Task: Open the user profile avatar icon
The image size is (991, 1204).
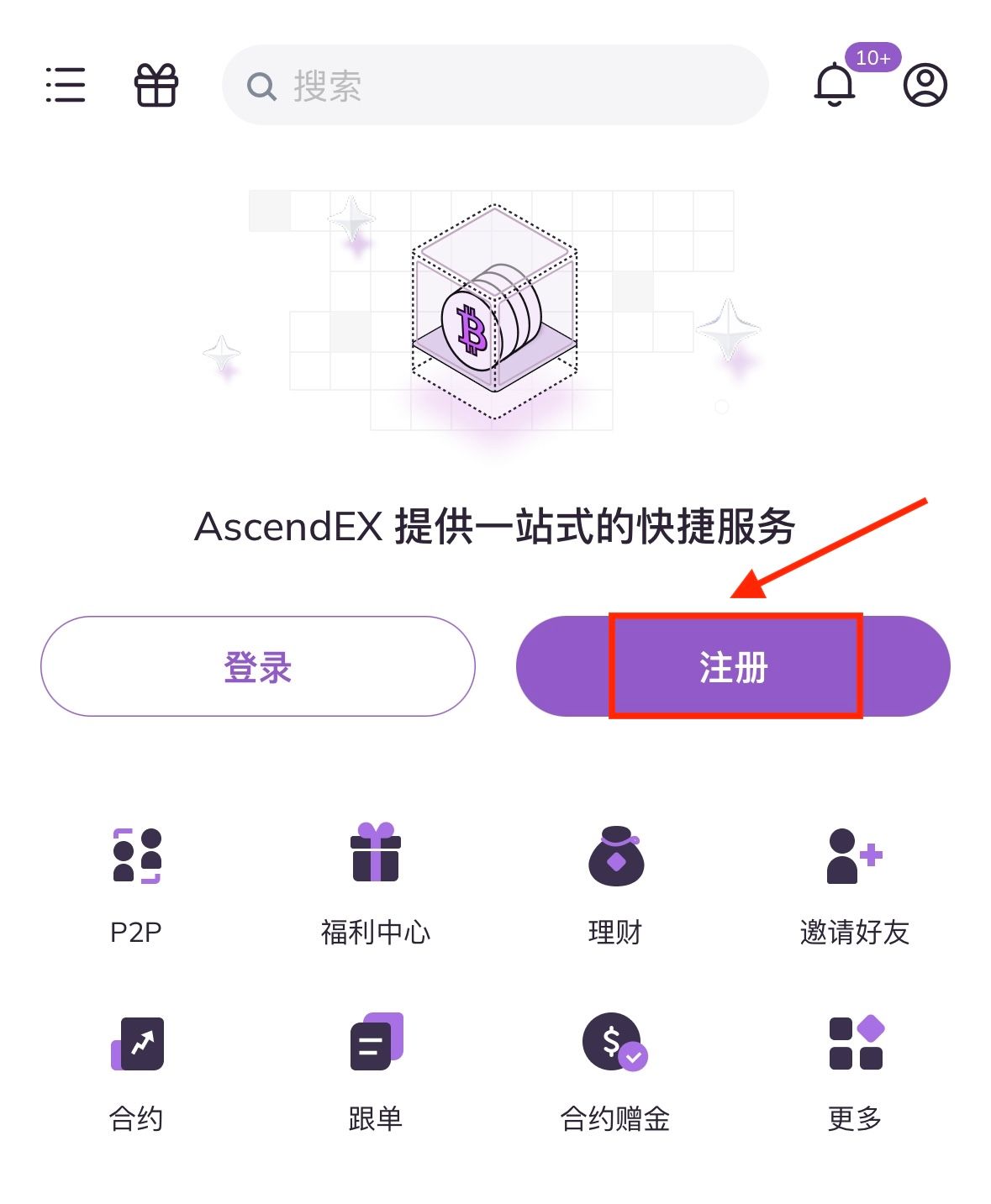Action: tap(925, 85)
